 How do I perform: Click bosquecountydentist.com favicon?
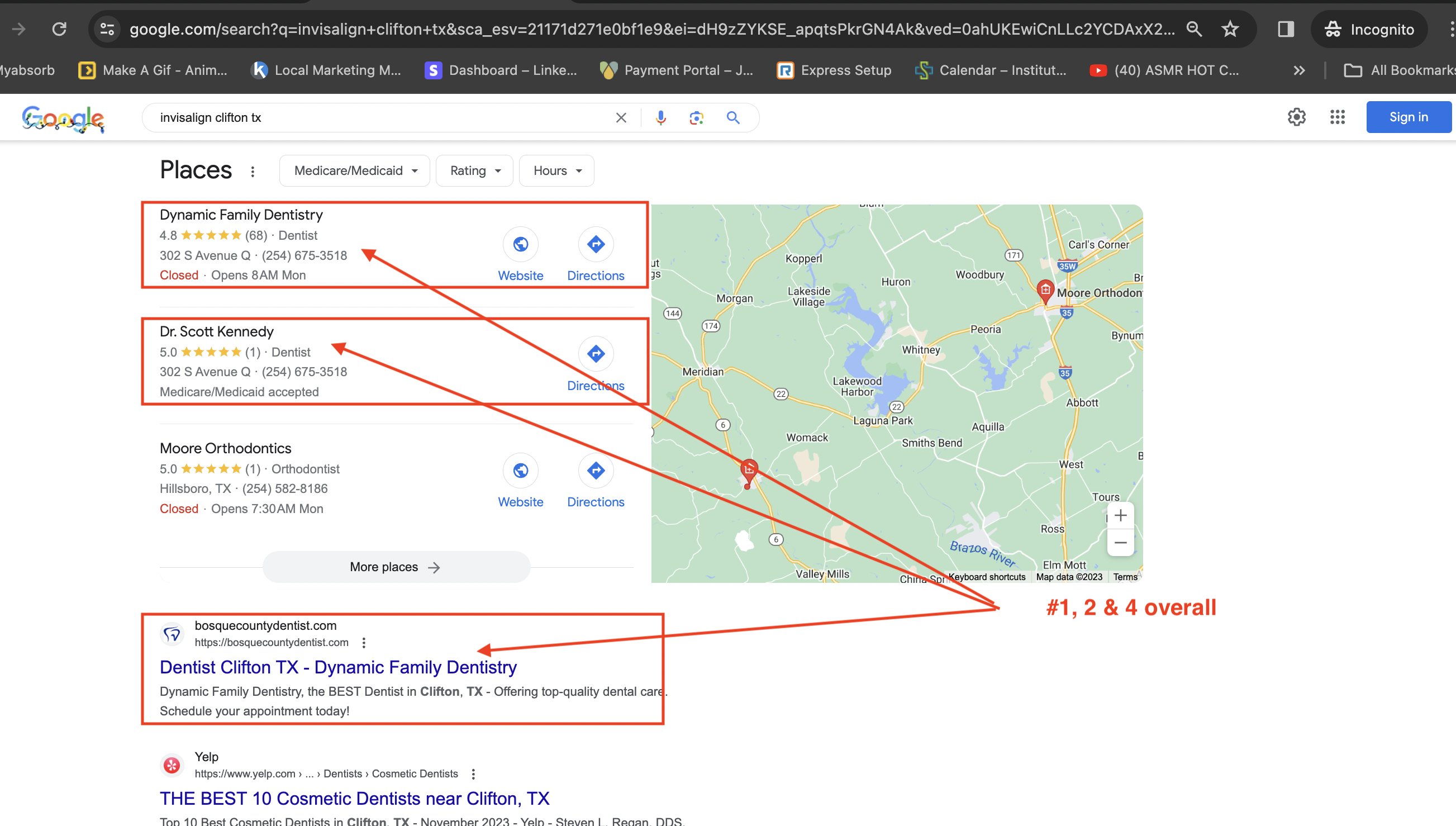point(172,634)
